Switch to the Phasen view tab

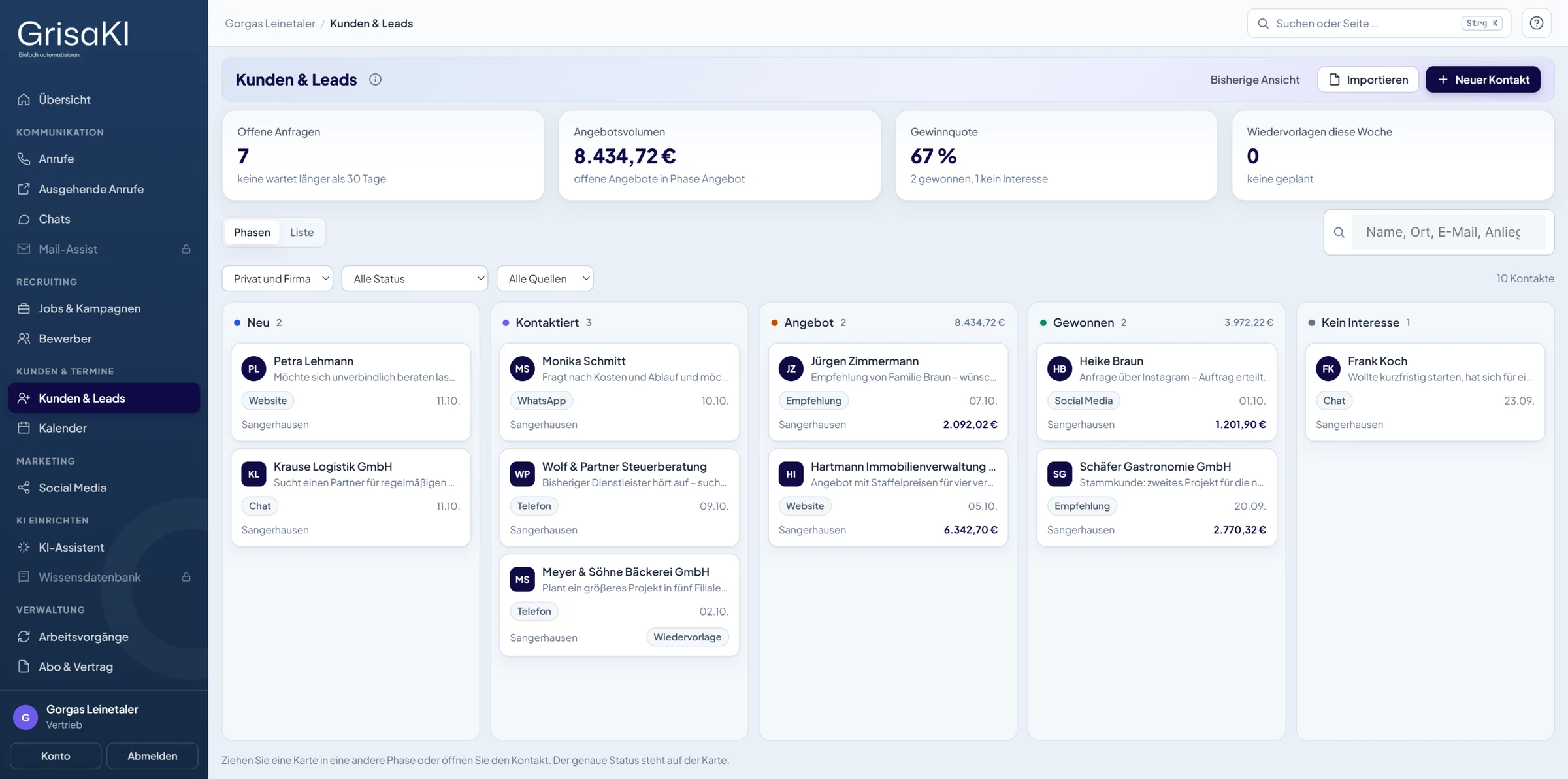tap(252, 232)
